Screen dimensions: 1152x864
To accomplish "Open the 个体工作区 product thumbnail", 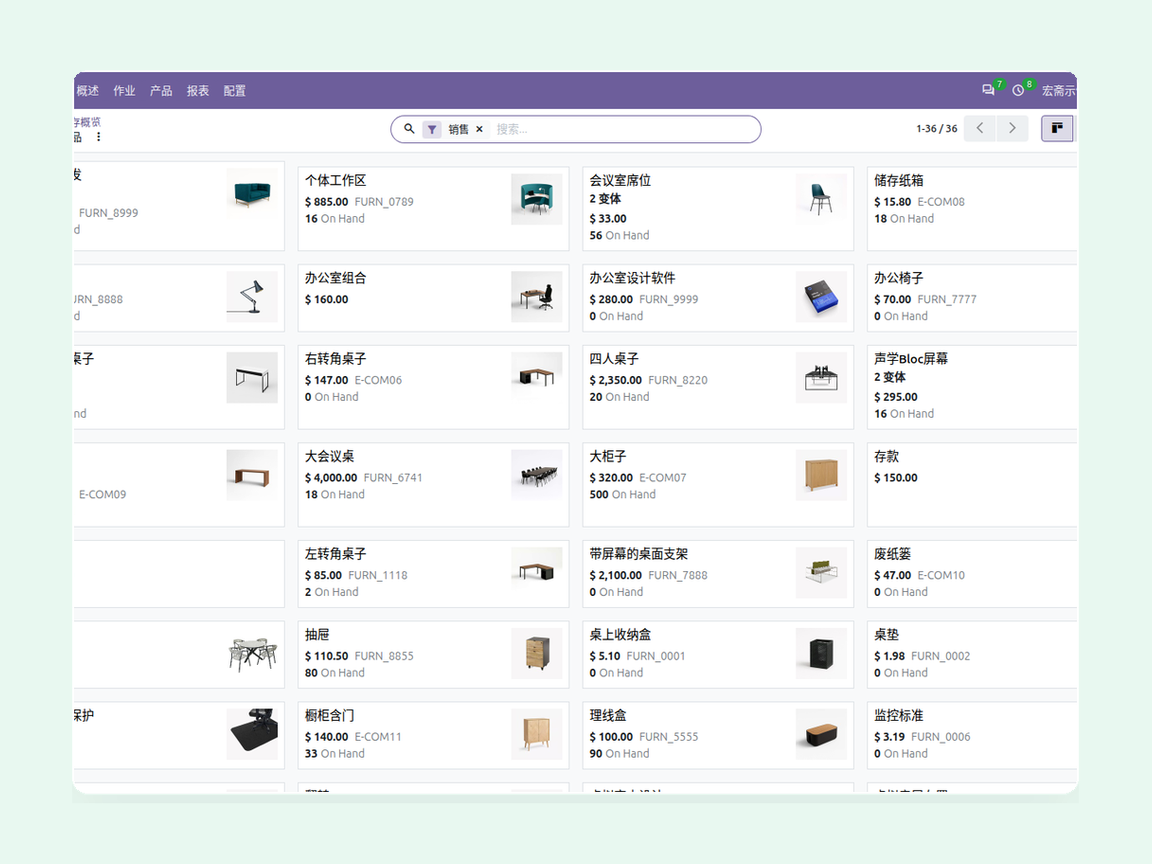I will click(536, 199).
